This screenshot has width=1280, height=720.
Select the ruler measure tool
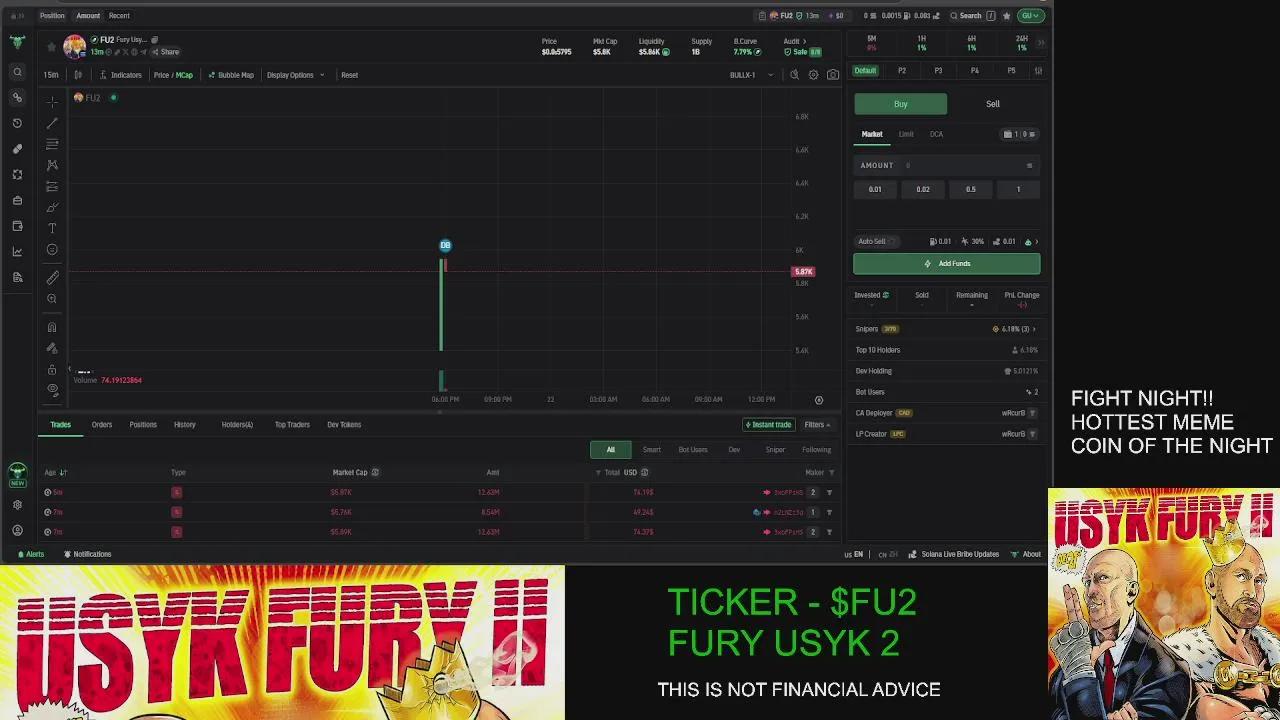pyautogui.click(x=52, y=277)
